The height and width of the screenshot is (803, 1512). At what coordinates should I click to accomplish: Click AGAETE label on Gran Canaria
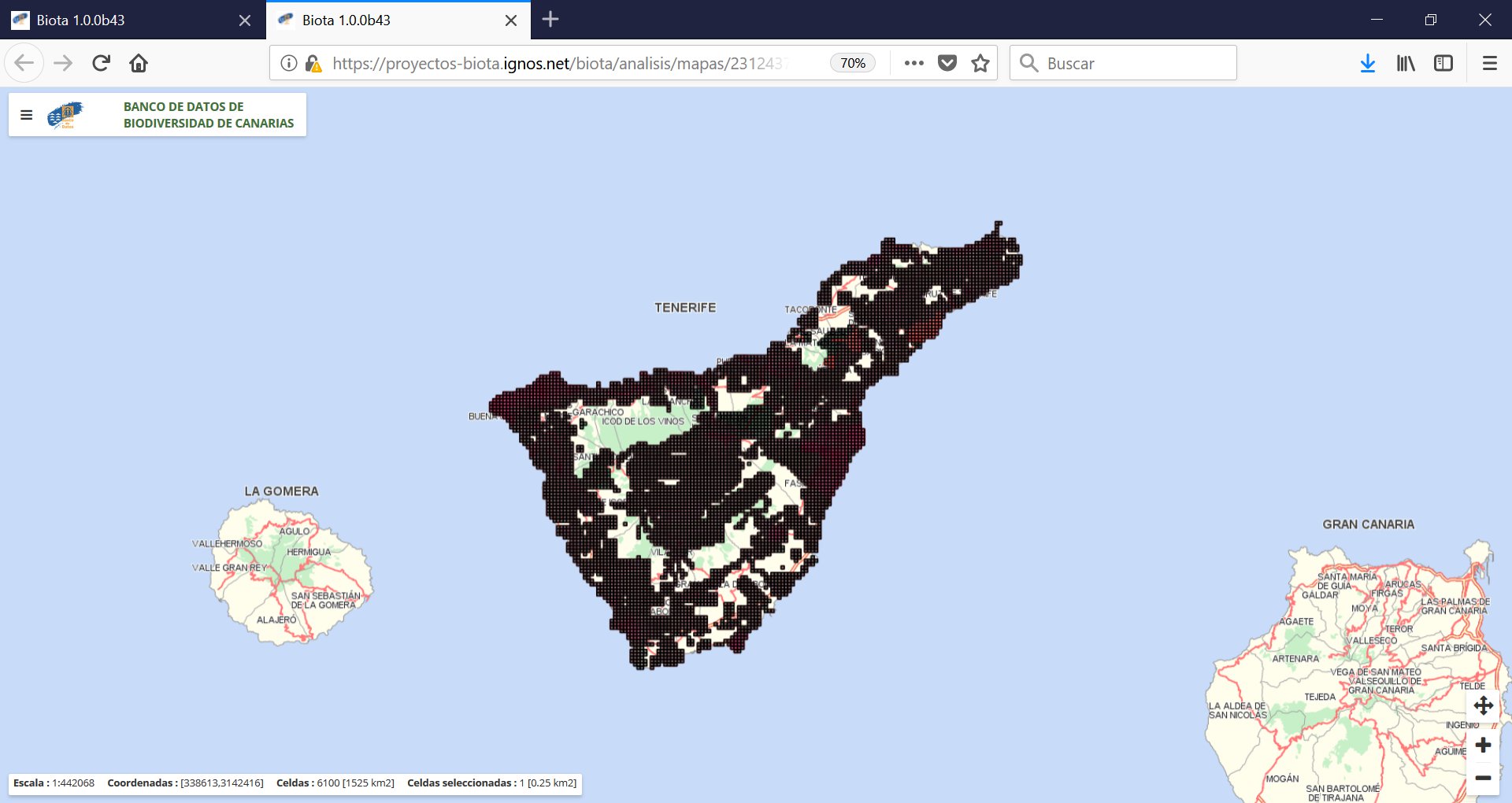click(1296, 621)
